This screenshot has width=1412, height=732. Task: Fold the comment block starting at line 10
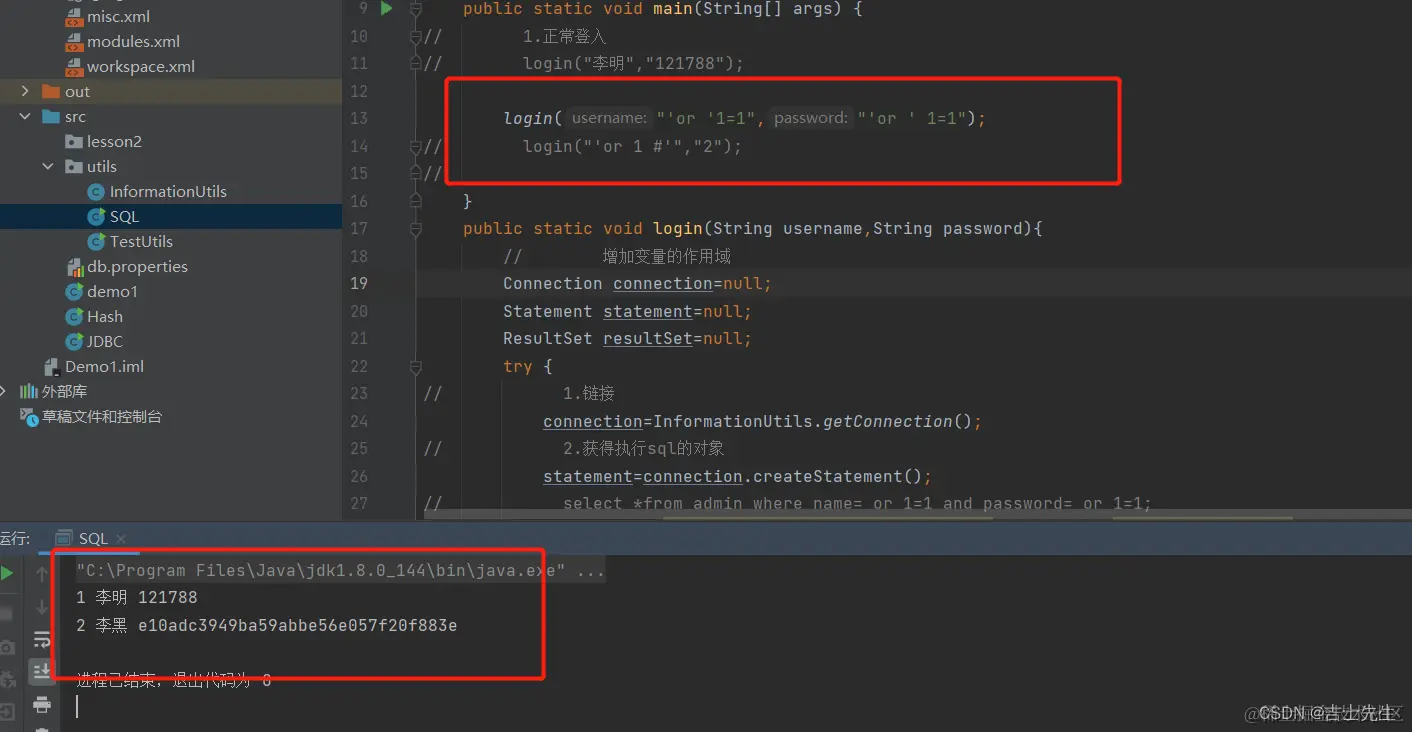pyautogui.click(x=415, y=37)
